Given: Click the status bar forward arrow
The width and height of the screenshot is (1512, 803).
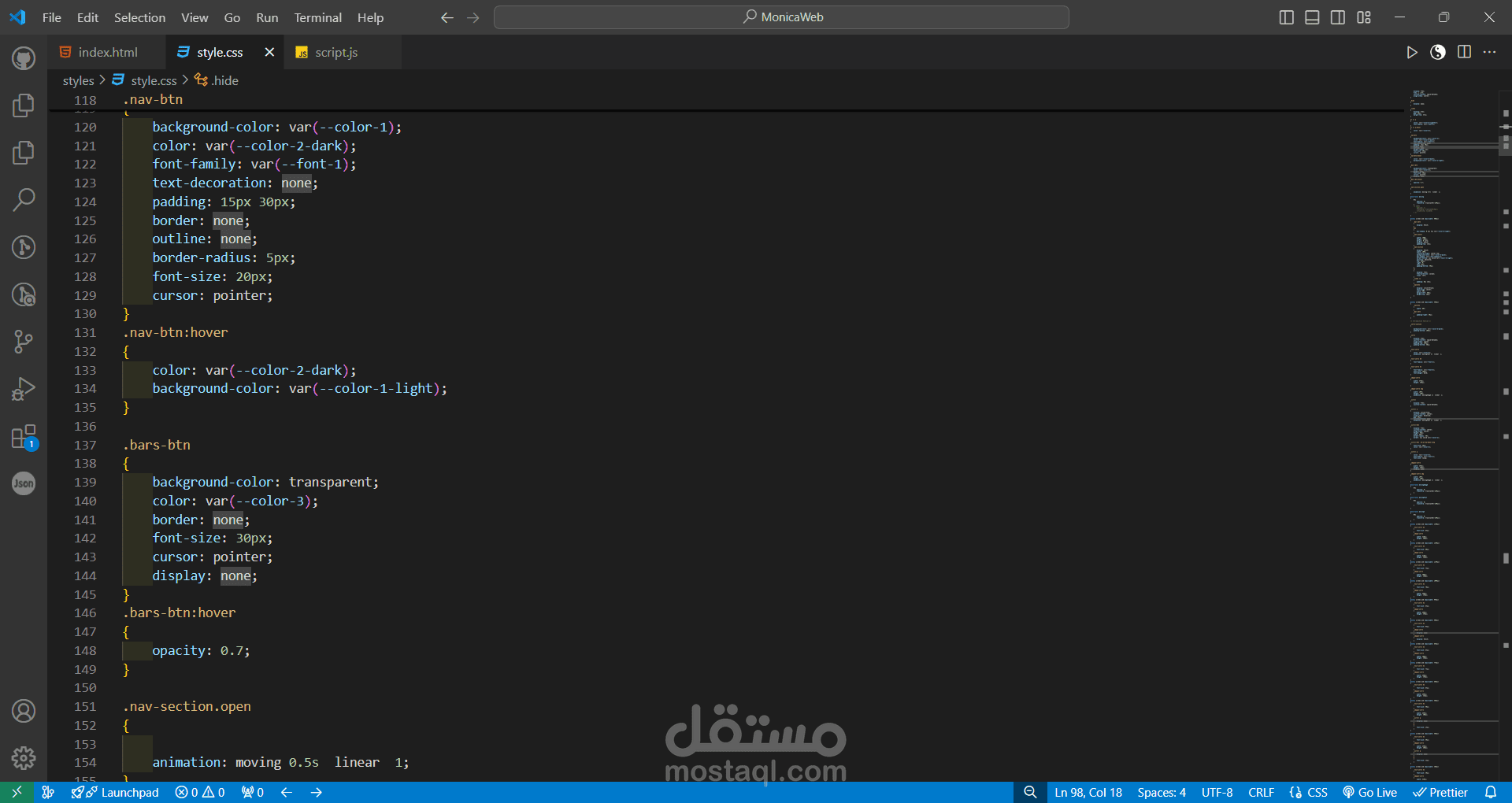Looking at the screenshot, I should point(317,792).
